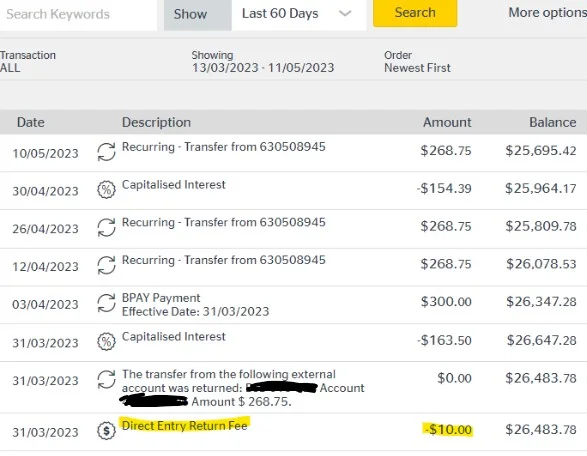Click percent icon for 31/03/2023 Capitalised Interest
Image resolution: width=587 pixels, height=456 pixels.
tap(106, 341)
